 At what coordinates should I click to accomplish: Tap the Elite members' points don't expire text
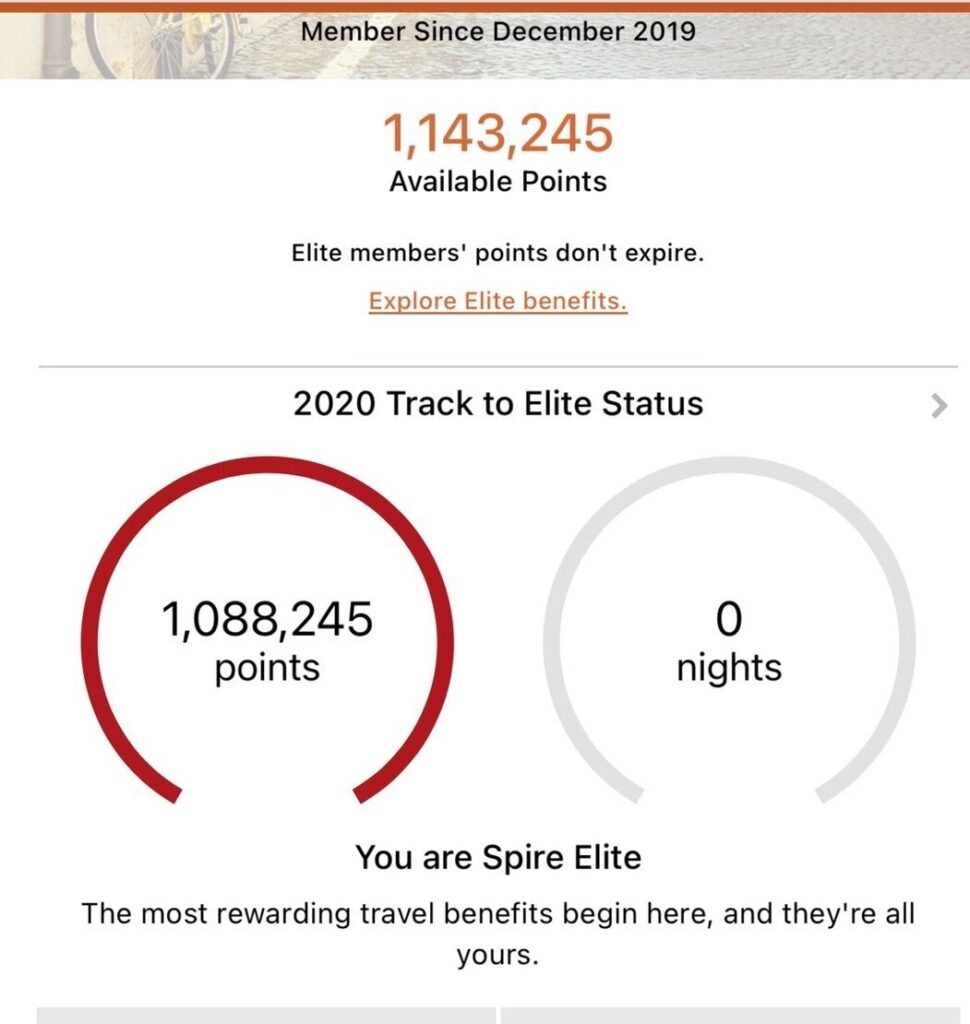(x=498, y=253)
